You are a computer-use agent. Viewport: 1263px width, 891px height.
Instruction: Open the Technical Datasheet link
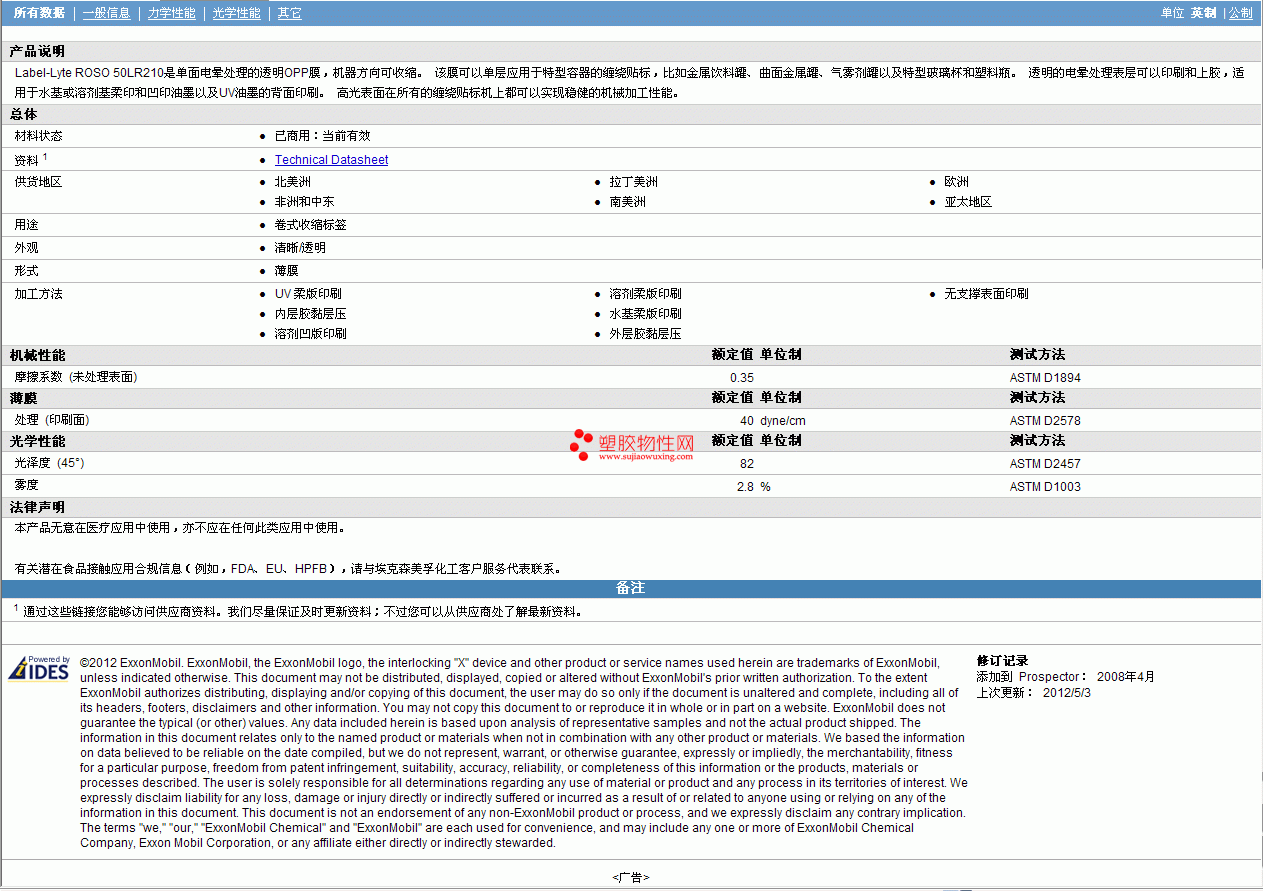point(331,160)
